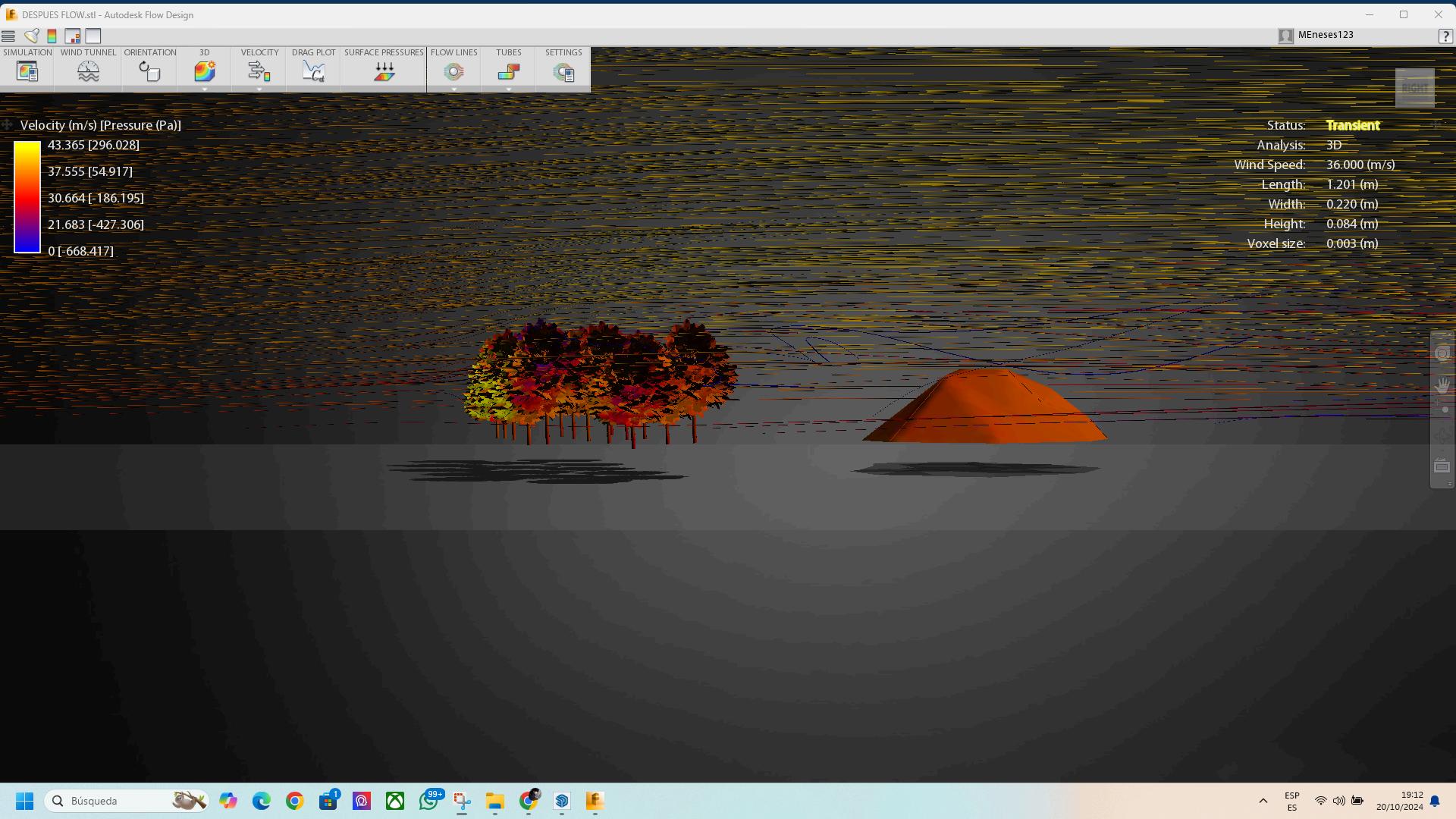
Task: Expand the 3D dropdown arrow
Action: 205,89
